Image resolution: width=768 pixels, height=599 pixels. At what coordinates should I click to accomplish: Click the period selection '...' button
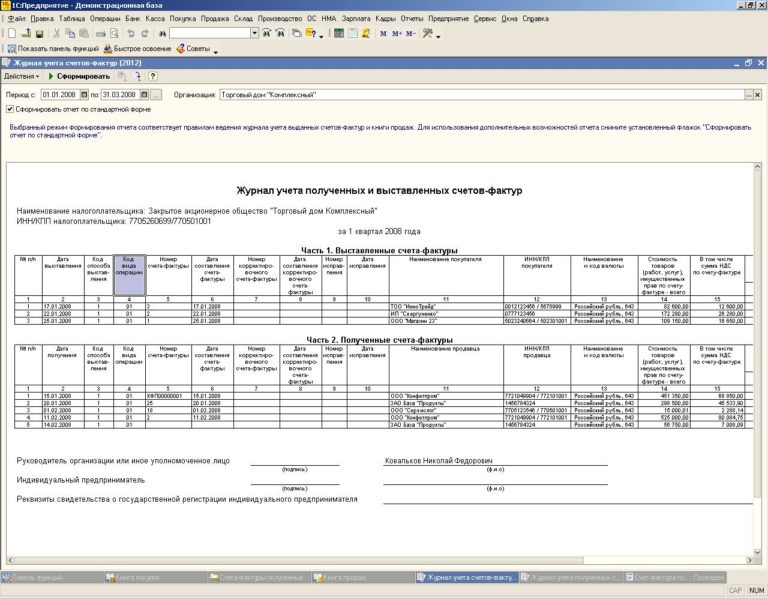(156, 95)
